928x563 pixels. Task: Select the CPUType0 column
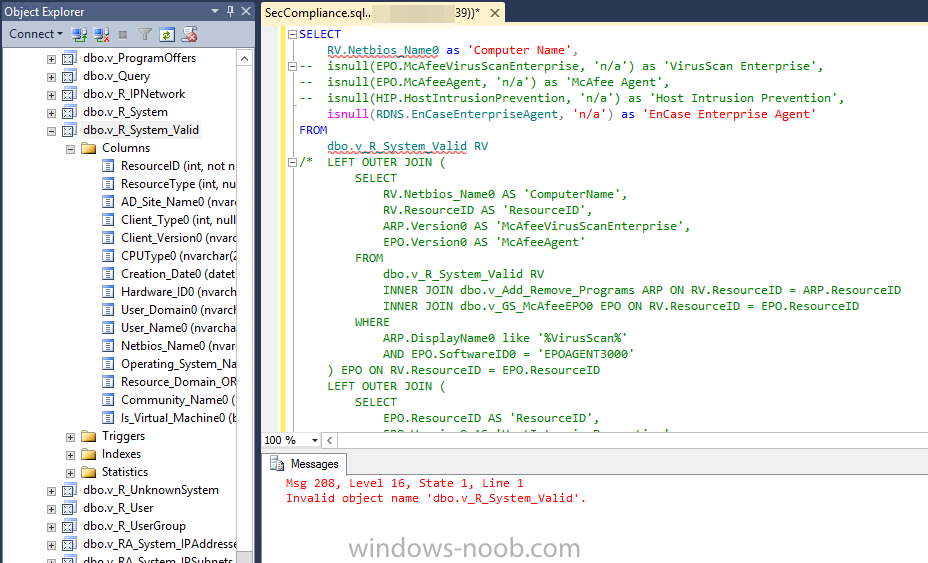[178, 256]
